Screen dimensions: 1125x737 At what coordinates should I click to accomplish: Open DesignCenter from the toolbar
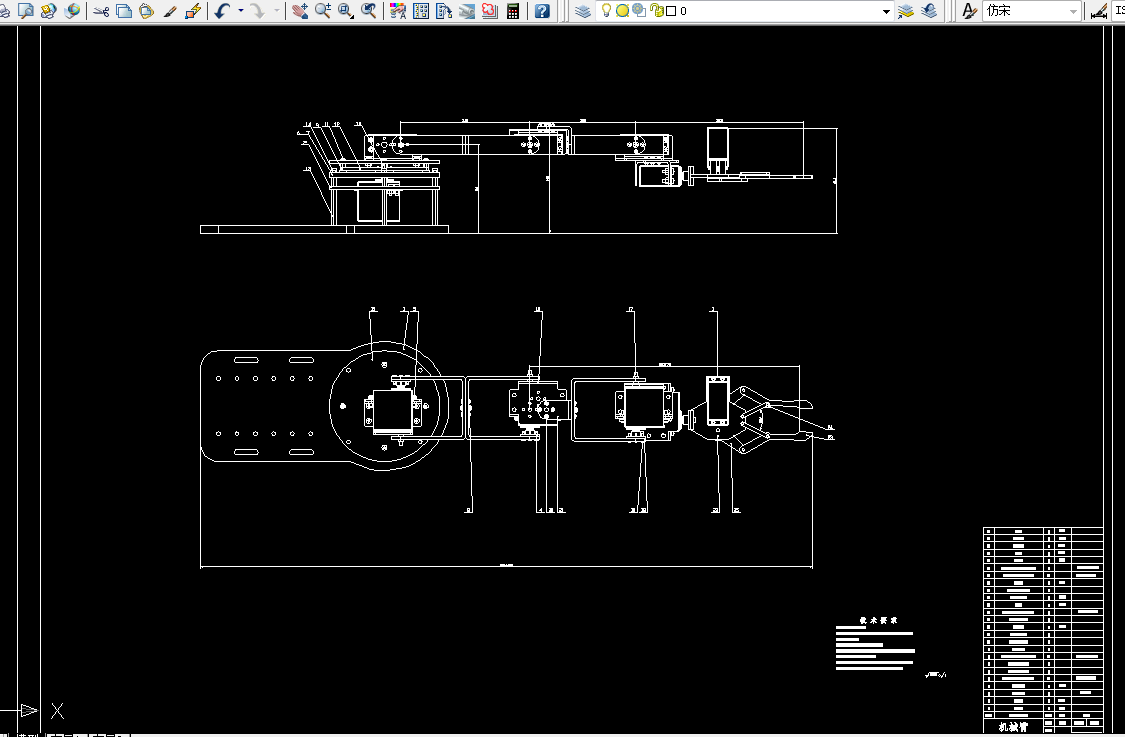coord(421,11)
